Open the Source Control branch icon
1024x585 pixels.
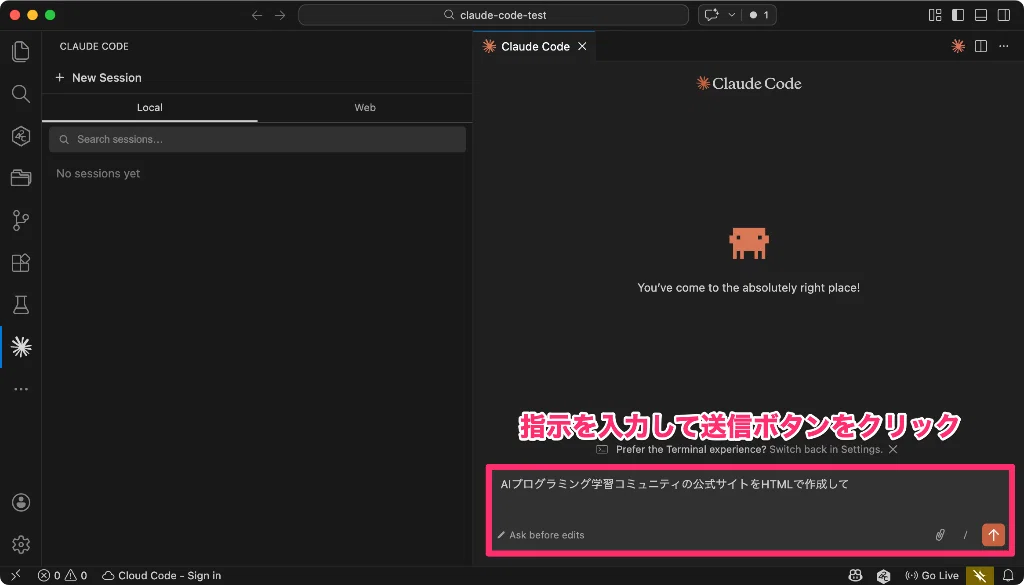point(21,221)
